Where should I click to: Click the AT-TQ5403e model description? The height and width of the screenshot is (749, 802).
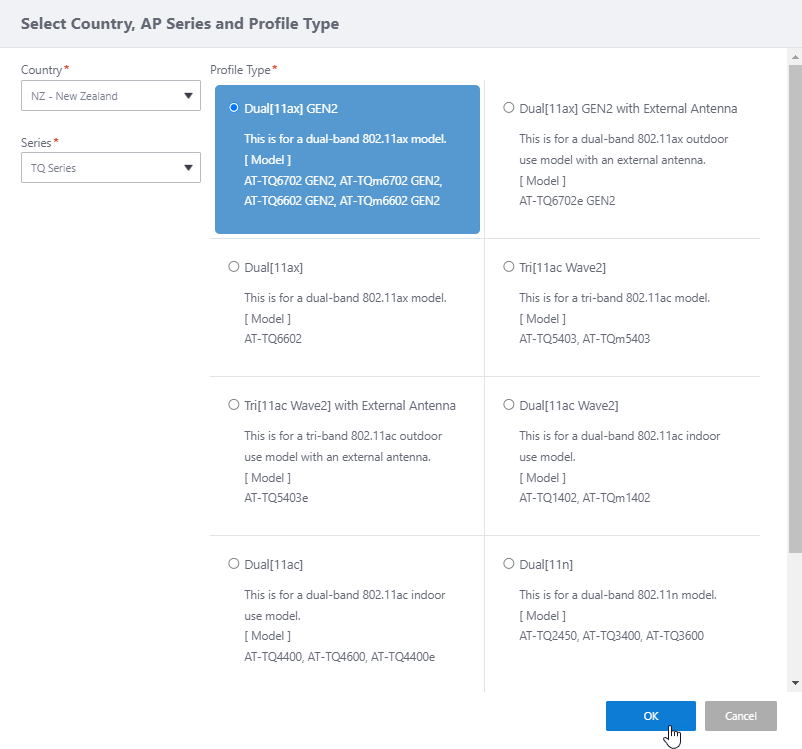point(276,498)
